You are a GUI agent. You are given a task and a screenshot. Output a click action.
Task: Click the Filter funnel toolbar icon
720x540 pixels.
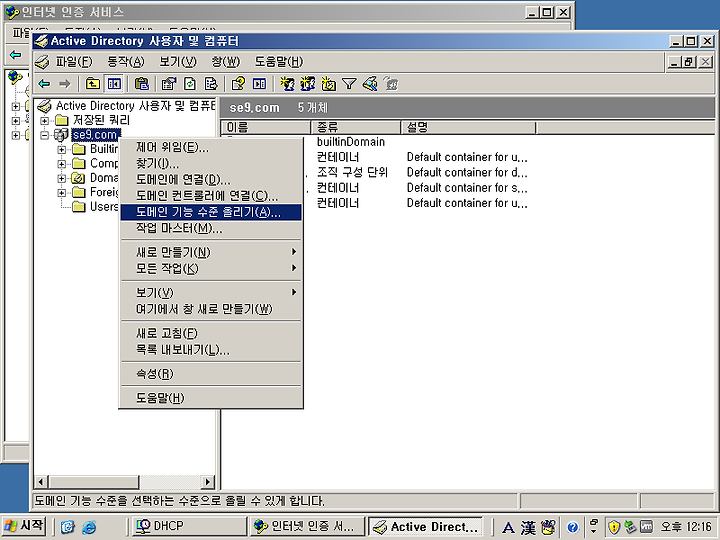click(x=349, y=84)
